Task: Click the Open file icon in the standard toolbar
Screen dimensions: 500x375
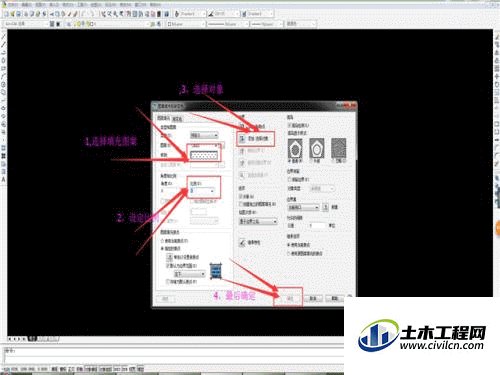Action: [13, 14]
